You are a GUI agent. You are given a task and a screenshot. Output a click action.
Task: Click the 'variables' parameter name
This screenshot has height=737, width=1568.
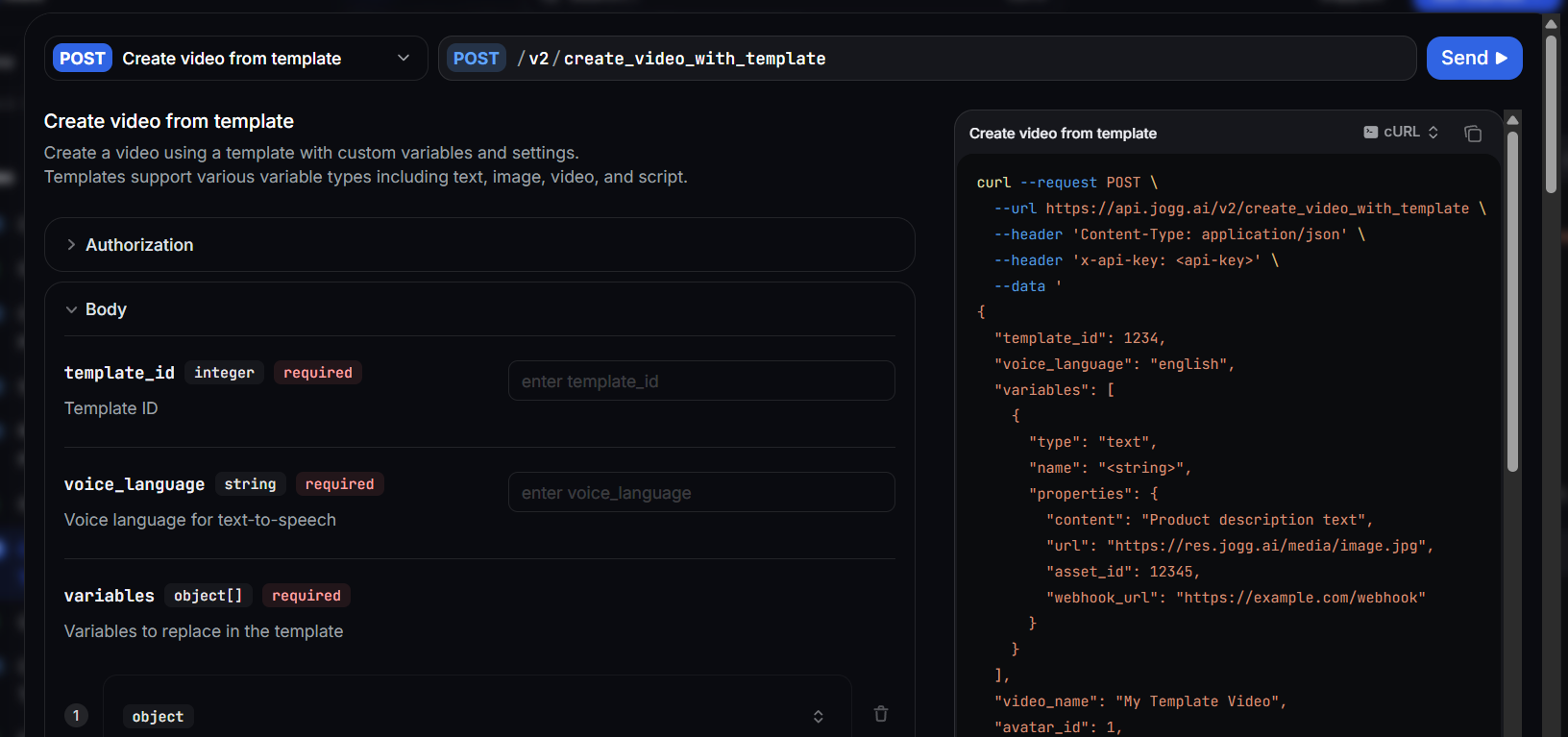110,596
